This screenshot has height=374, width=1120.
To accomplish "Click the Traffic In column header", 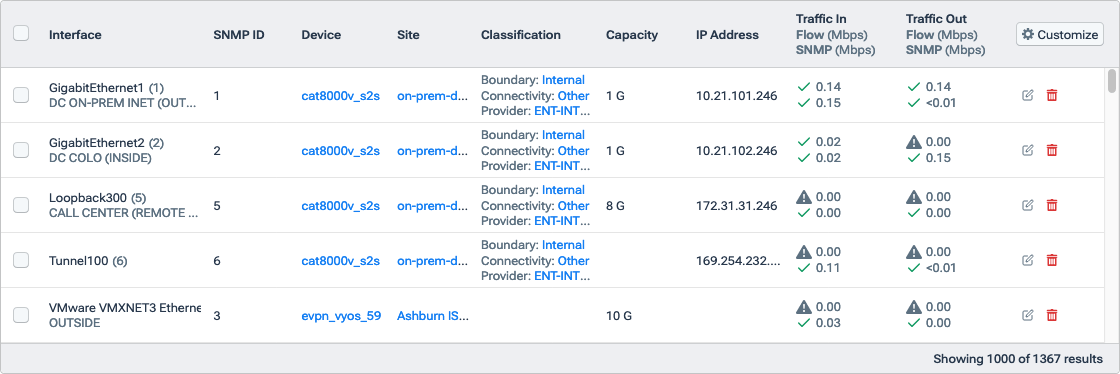I will [821, 19].
